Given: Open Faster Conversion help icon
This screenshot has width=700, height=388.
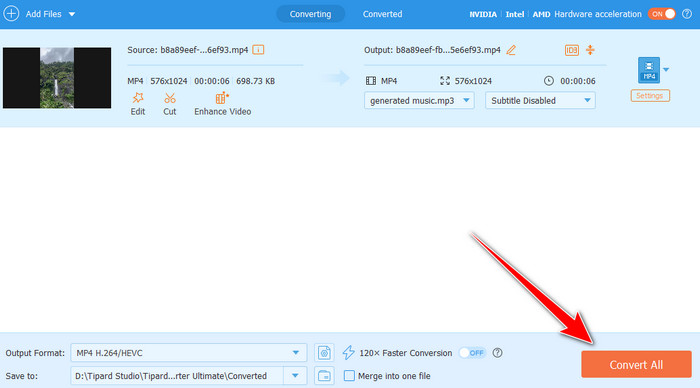Looking at the screenshot, I should click(497, 353).
